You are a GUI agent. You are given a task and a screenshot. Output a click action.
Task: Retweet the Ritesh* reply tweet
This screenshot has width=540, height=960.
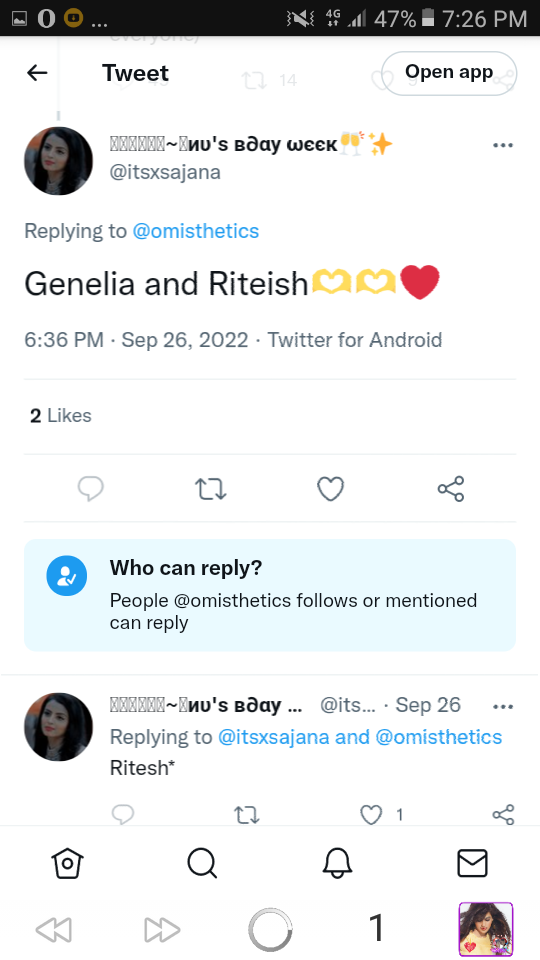[247, 814]
